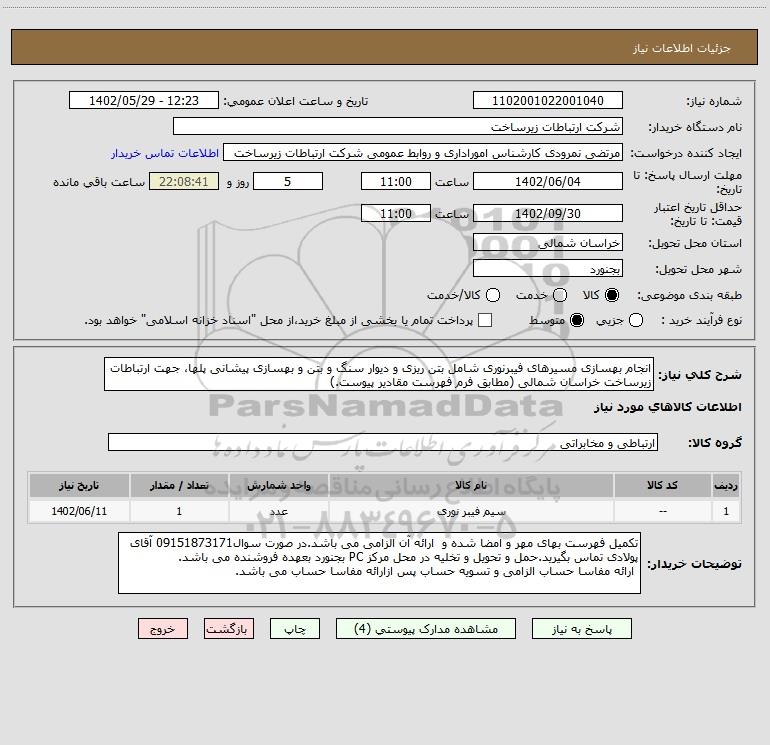Click the deadline time field 11:00 beside 1402/06/04

[x=396, y=181]
